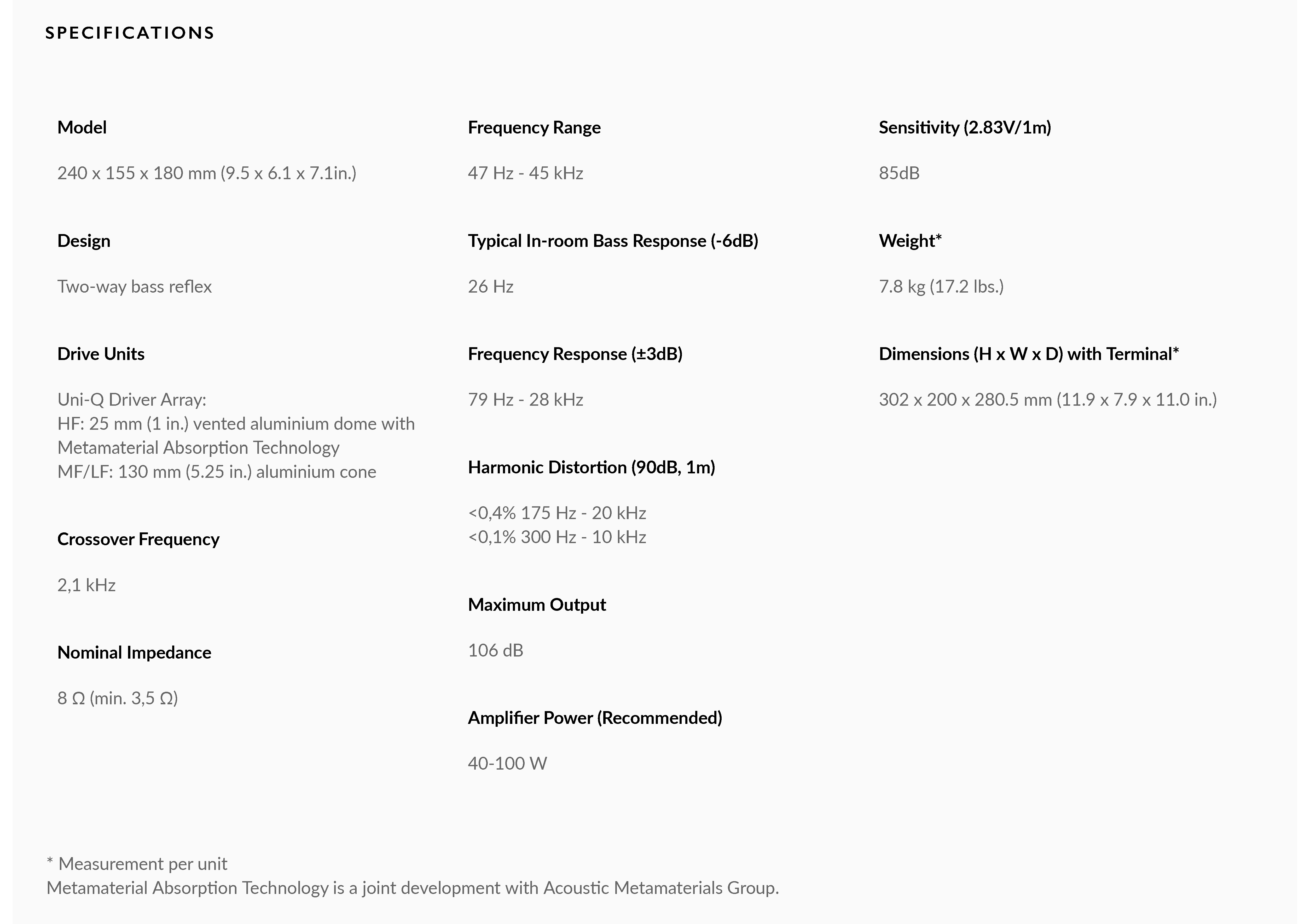
Task: Click the Model label
Action: 82,127
